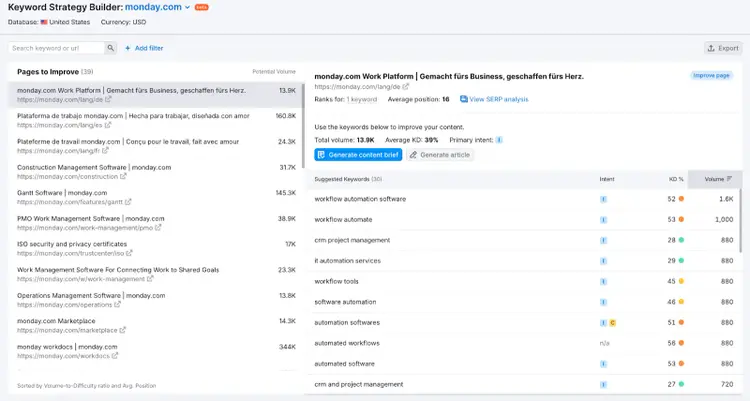Click keyword workflow automate
750x401 pixels.
pos(343,220)
